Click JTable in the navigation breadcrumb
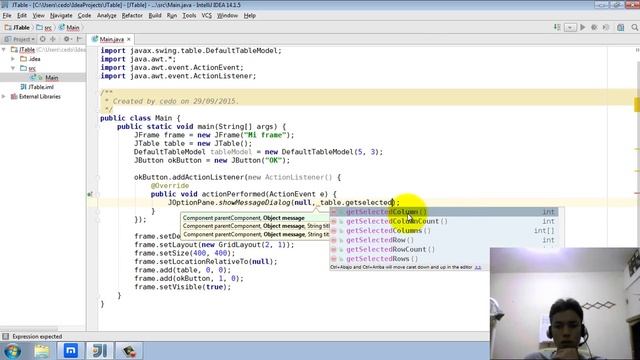The width and height of the screenshot is (640, 360). tap(17, 27)
